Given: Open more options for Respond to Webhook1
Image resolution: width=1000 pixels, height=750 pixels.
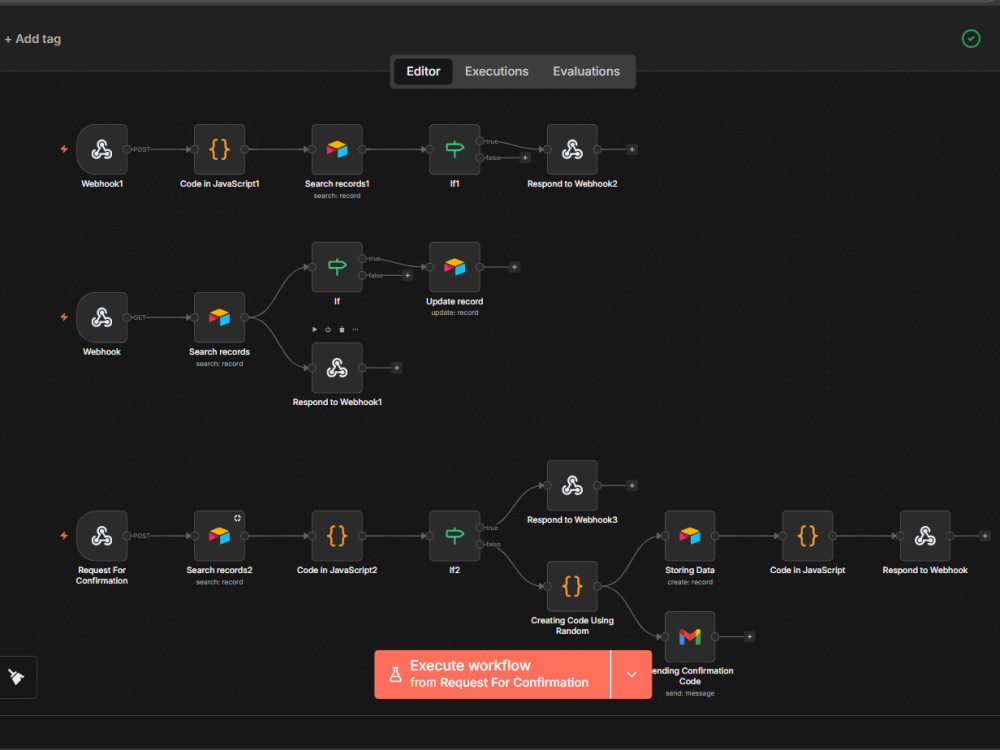Looking at the screenshot, I should (x=355, y=330).
